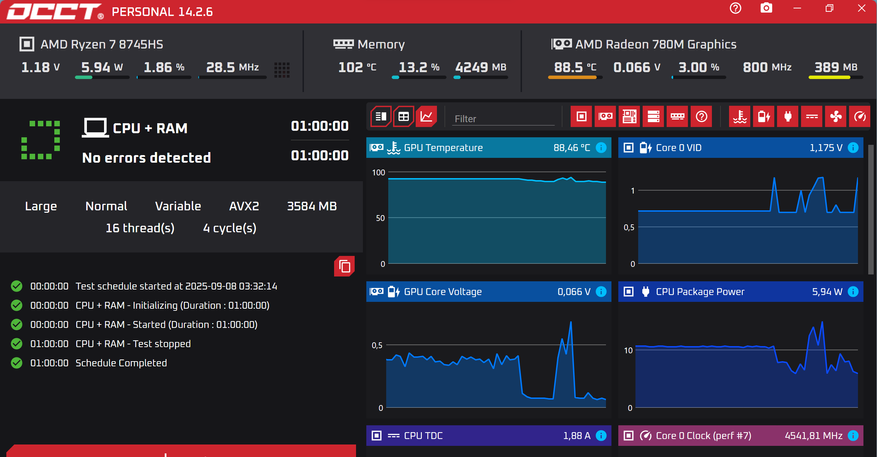
Task: Click the memory usage 13.2 % bar
Action: coord(419,77)
